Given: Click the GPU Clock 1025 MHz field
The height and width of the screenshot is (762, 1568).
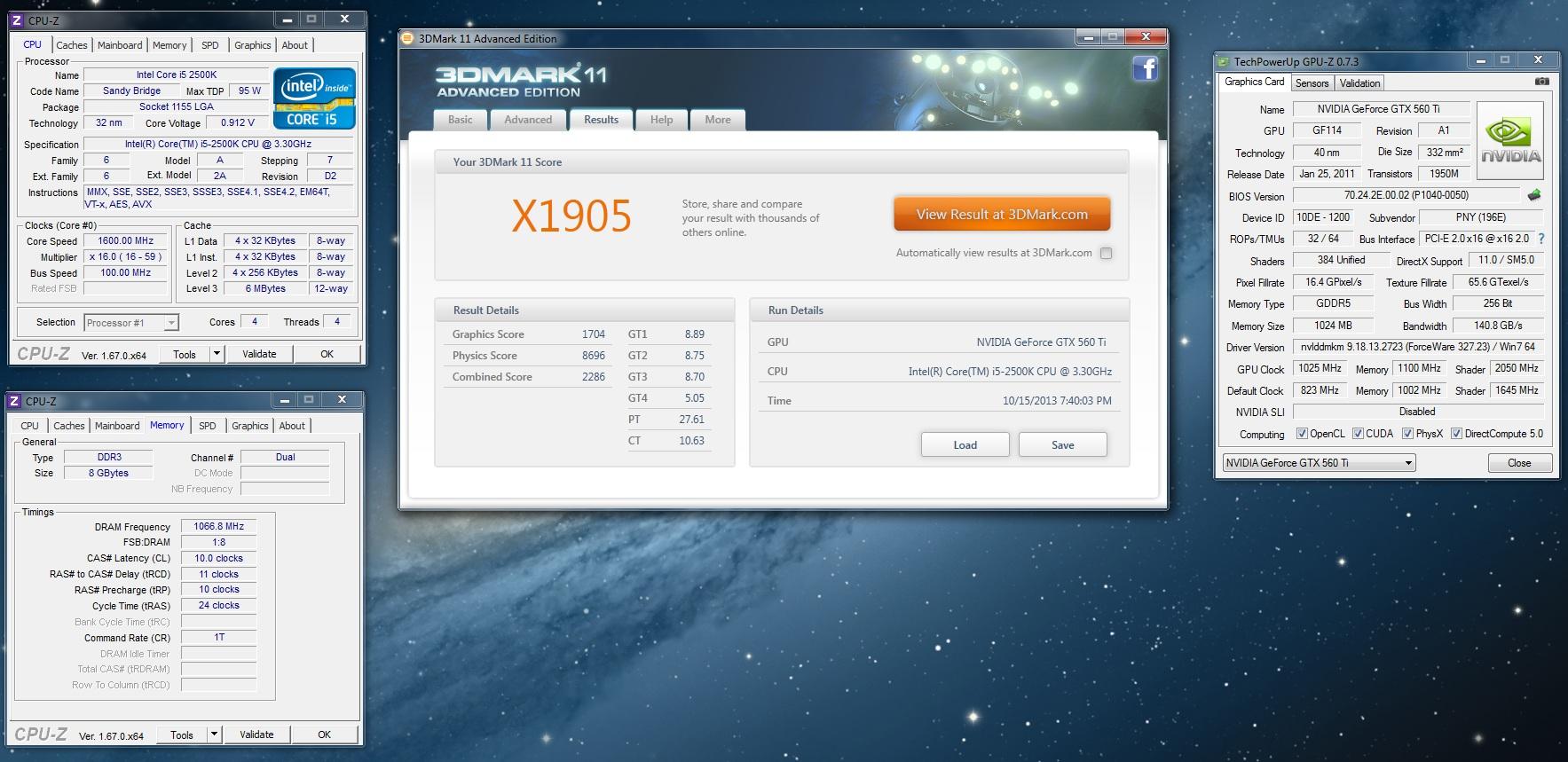Looking at the screenshot, I should [x=1320, y=368].
